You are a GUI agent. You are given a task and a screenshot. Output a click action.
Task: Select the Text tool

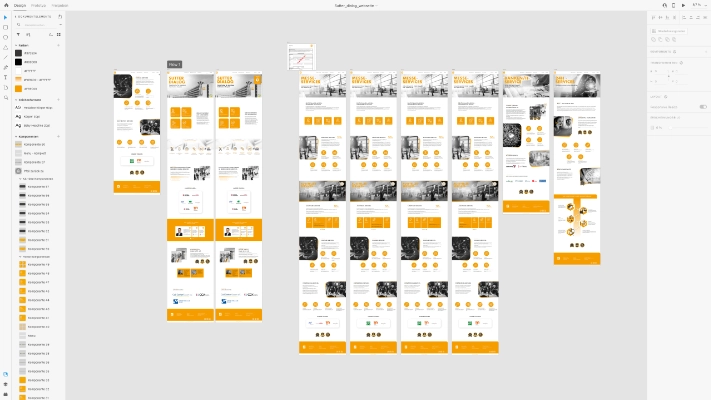[x=5, y=77]
